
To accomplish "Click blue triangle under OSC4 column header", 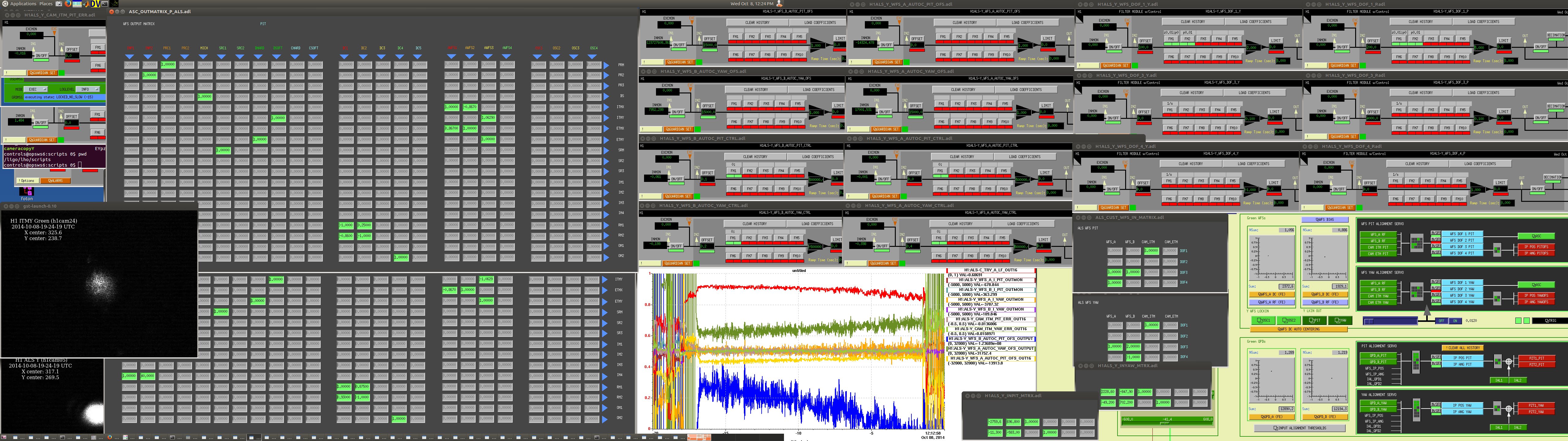I will [x=592, y=57].
